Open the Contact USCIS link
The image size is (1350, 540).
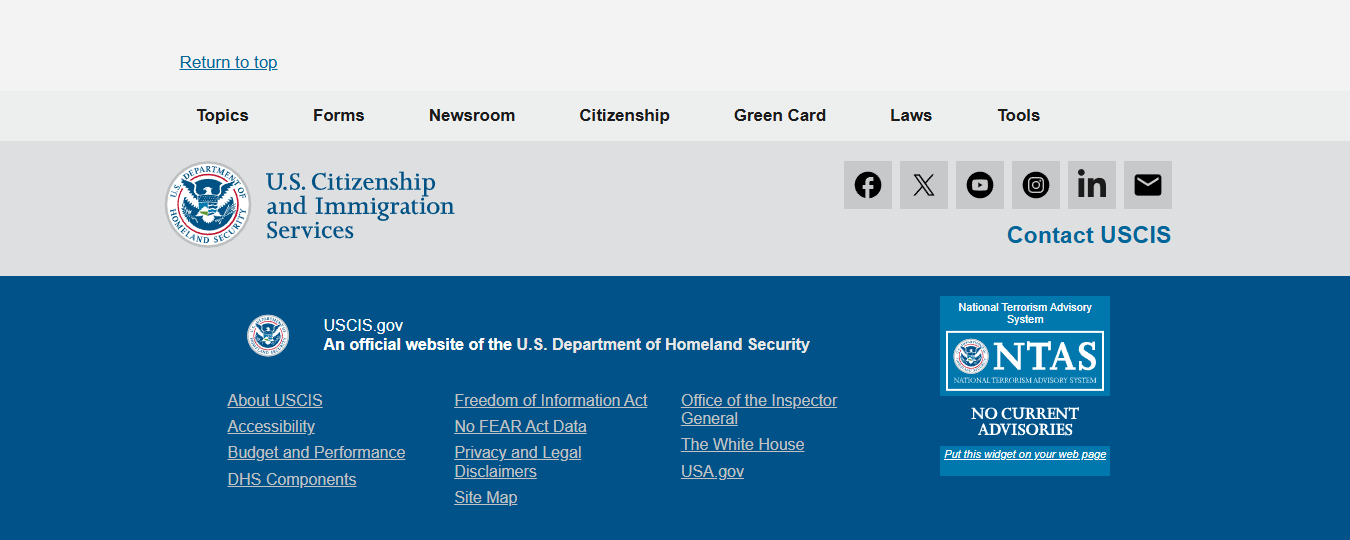click(x=1088, y=235)
